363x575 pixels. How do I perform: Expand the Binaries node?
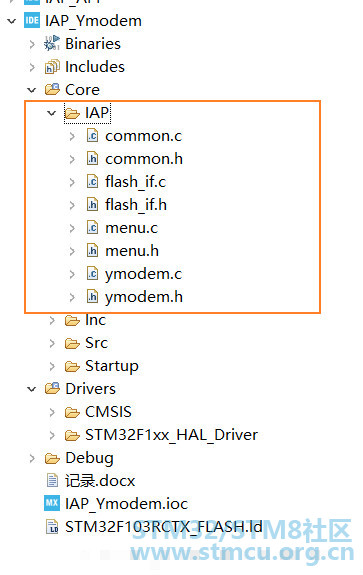pyautogui.click(x=32, y=44)
